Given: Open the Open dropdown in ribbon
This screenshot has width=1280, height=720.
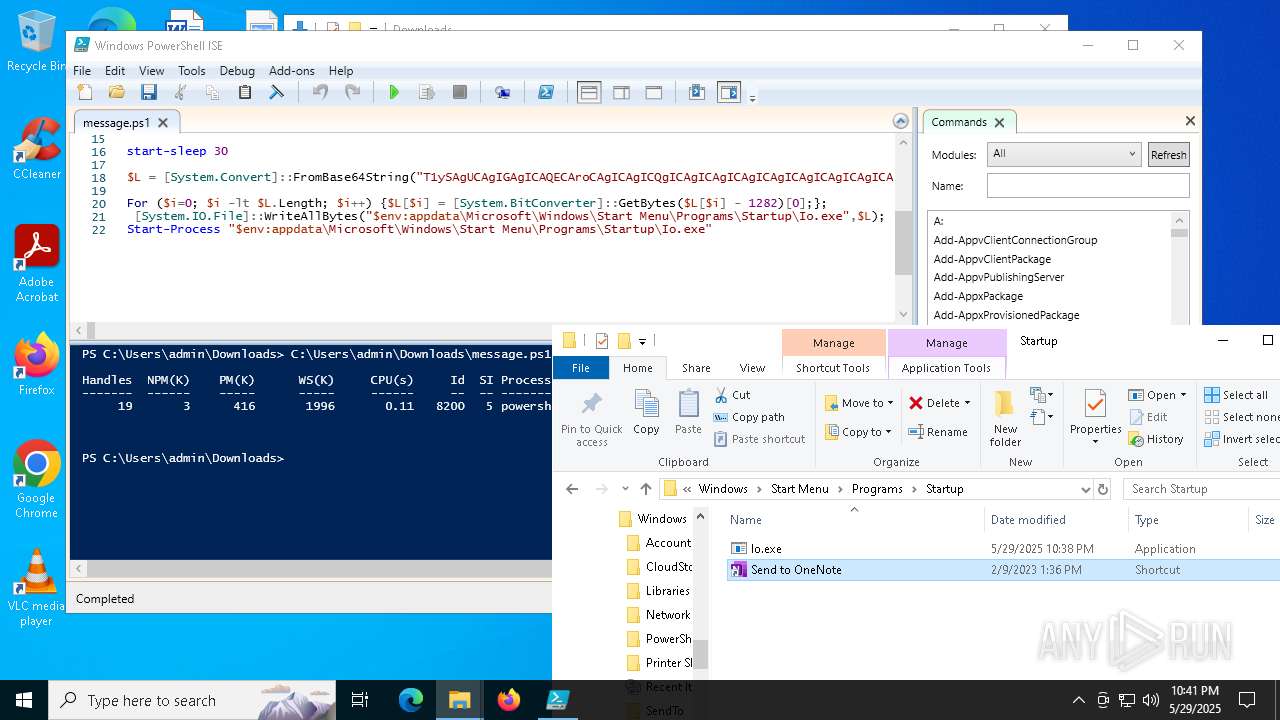Looking at the screenshot, I should coord(1157,395).
